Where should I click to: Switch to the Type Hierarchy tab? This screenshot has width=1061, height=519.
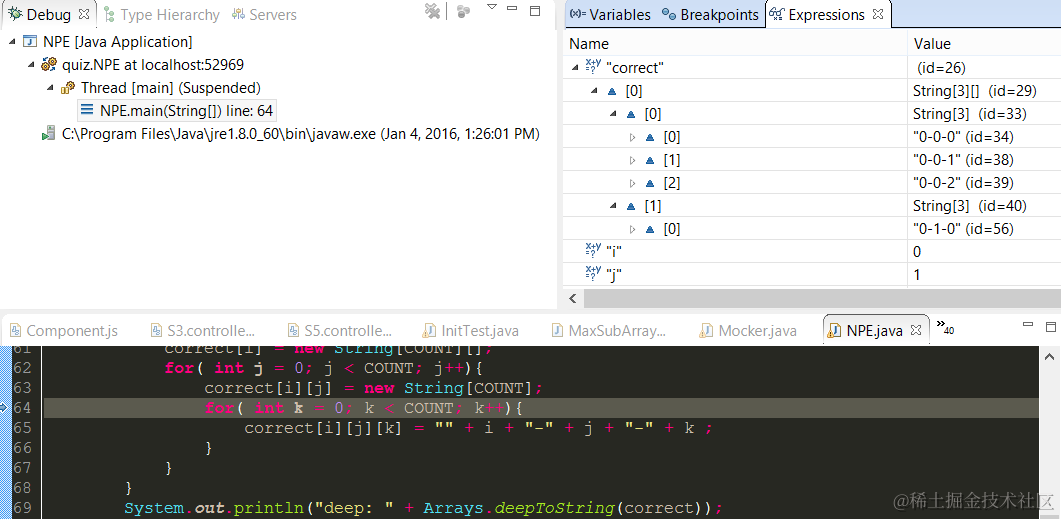click(x=161, y=15)
